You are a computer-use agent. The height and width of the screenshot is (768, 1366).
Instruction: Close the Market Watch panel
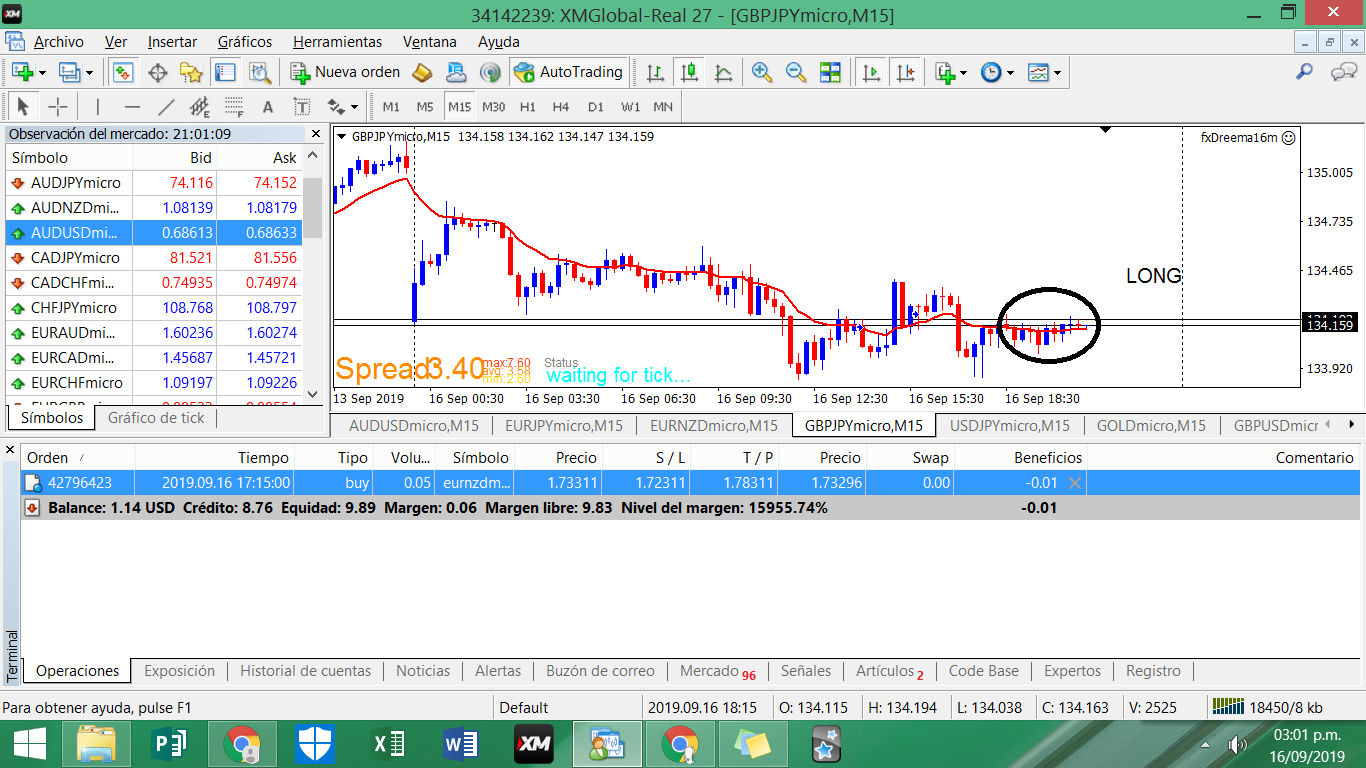click(316, 134)
